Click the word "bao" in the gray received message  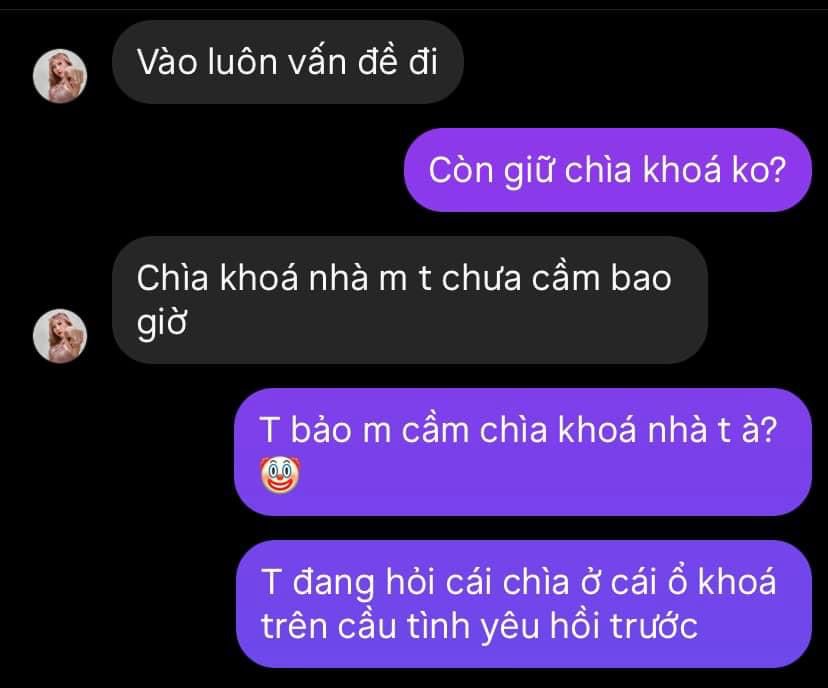coord(641,278)
